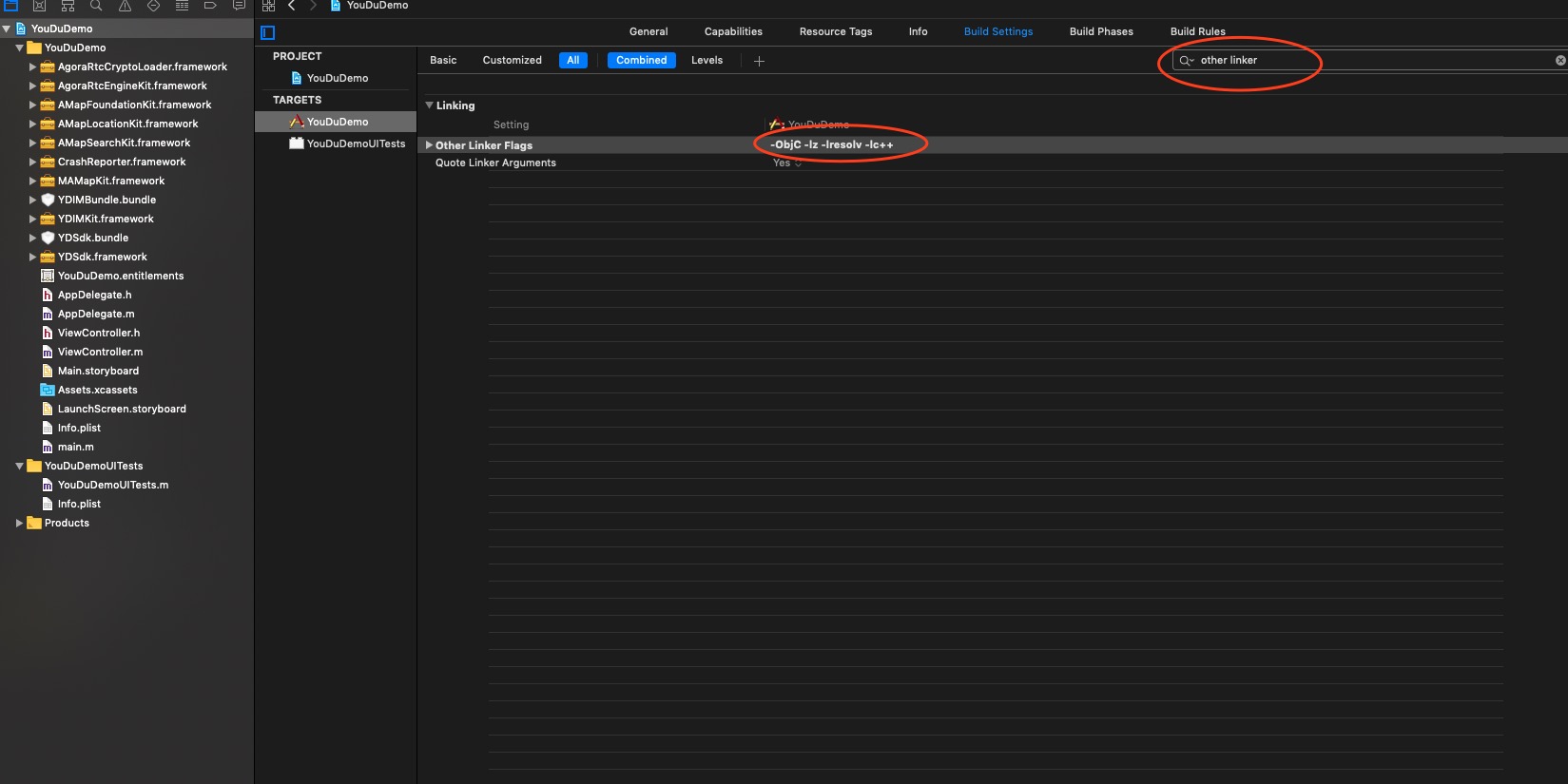
Task: Open Assets.xcassets catalog
Action: click(x=97, y=390)
